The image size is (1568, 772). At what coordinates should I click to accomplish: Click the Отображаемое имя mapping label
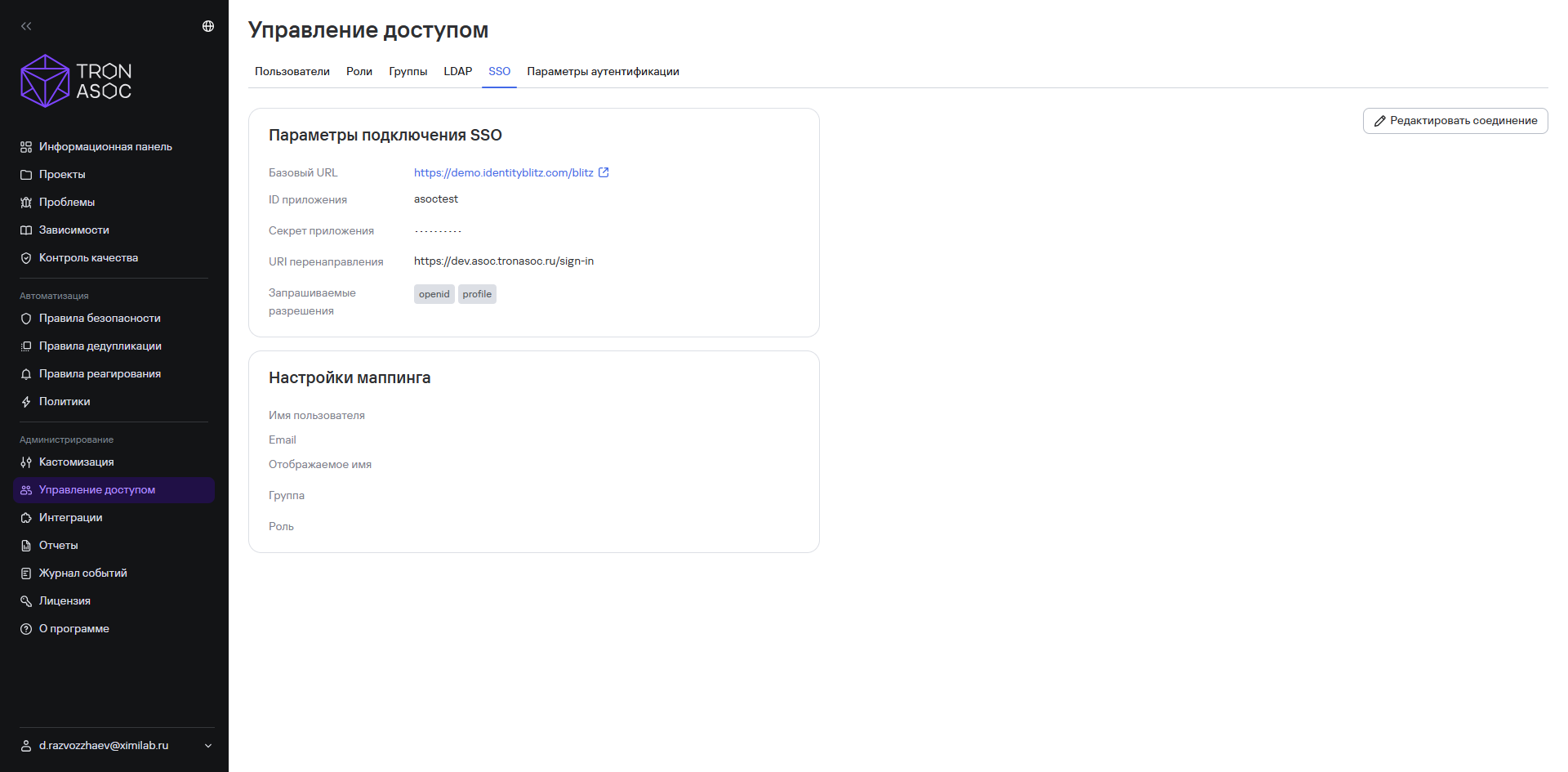click(x=320, y=465)
